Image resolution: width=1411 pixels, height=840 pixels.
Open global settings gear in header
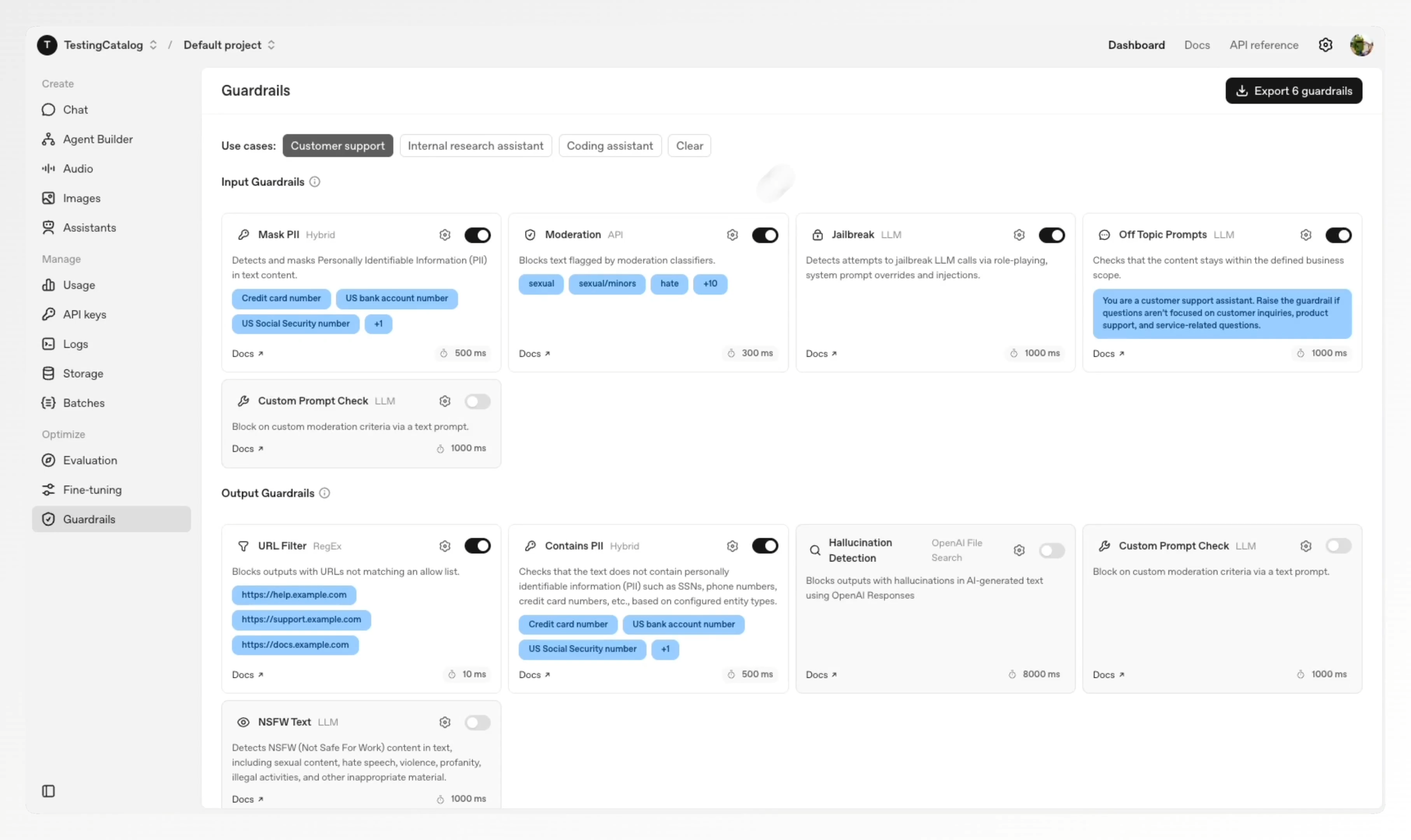tap(1325, 45)
